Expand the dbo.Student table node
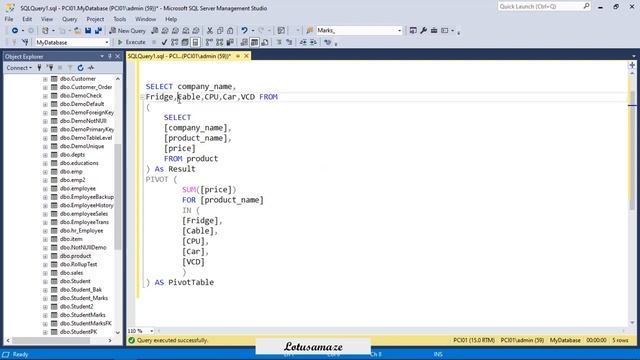Viewport: 640px width, 360px height. [x=45, y=281]
